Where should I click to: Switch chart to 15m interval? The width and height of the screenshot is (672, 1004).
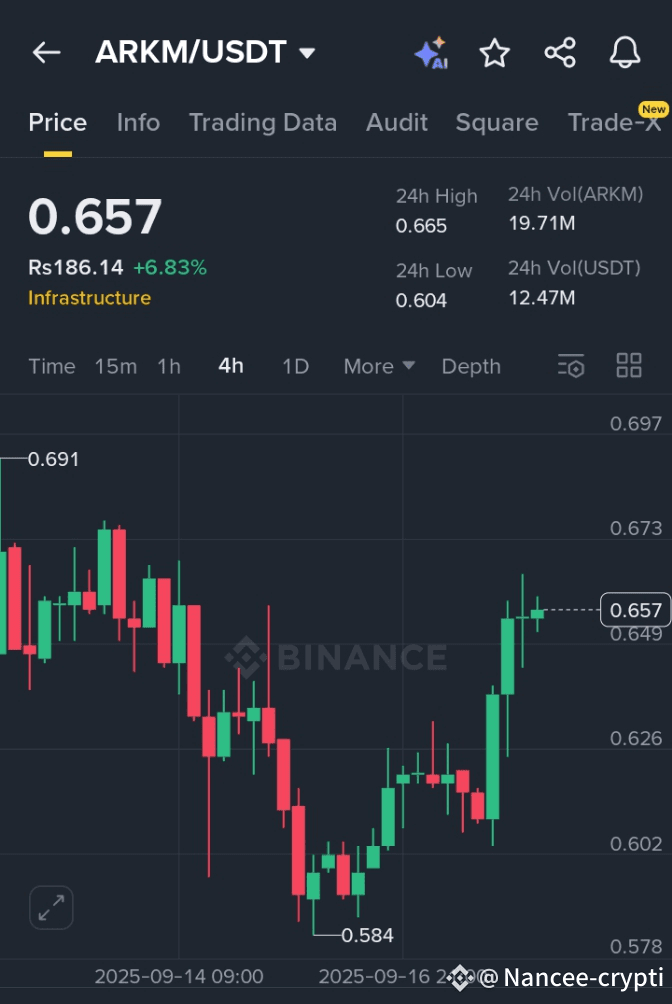pos(115,366)
